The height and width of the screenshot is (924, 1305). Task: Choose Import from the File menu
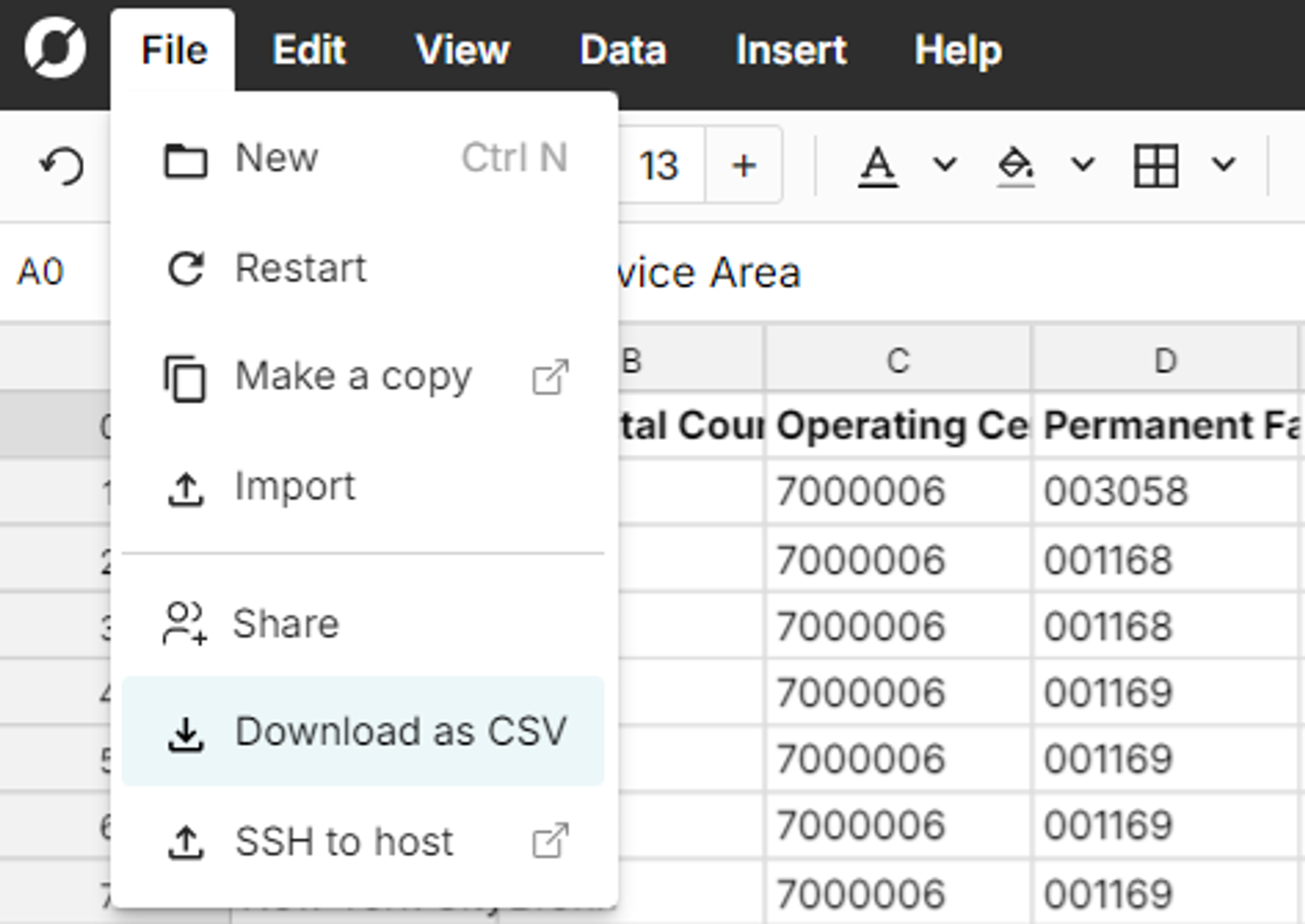[x=363, y=487]
